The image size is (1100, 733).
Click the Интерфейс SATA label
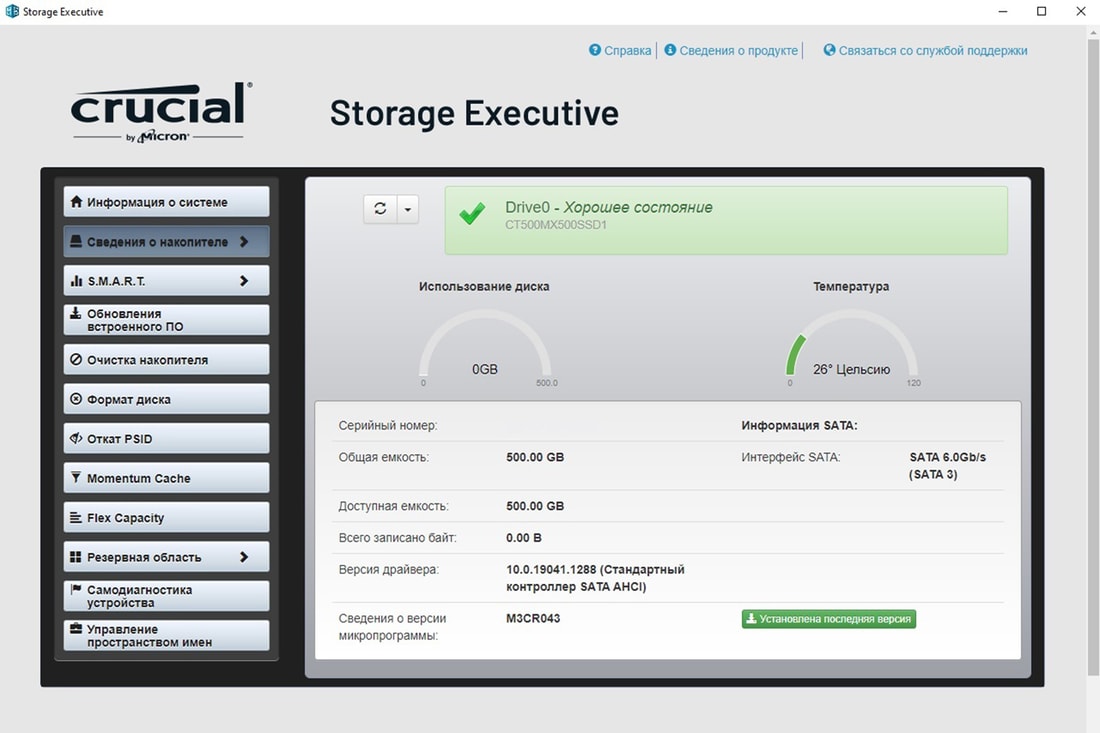pos(791,457)
